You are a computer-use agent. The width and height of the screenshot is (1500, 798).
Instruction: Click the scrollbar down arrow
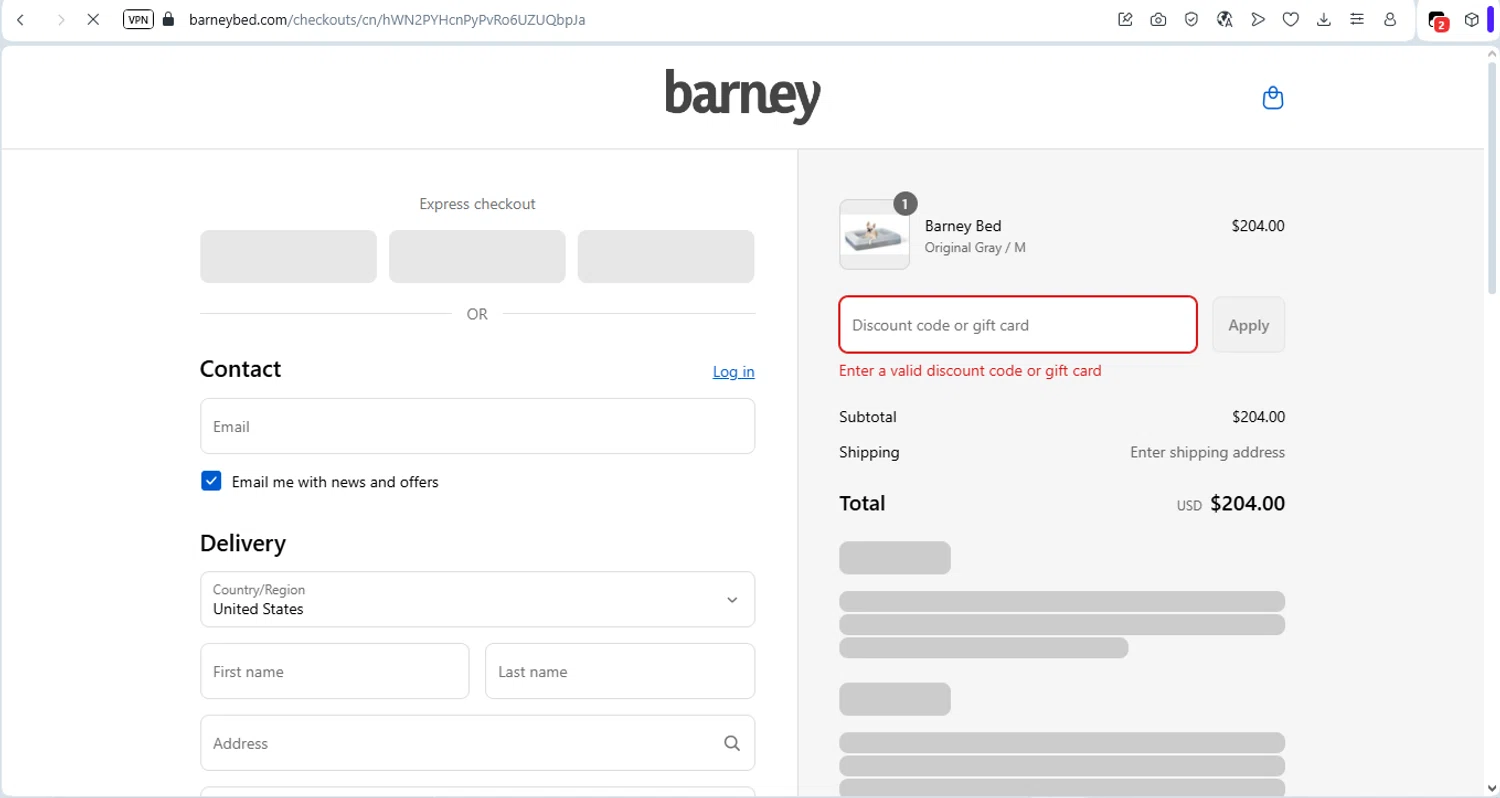click(1491, 789)
